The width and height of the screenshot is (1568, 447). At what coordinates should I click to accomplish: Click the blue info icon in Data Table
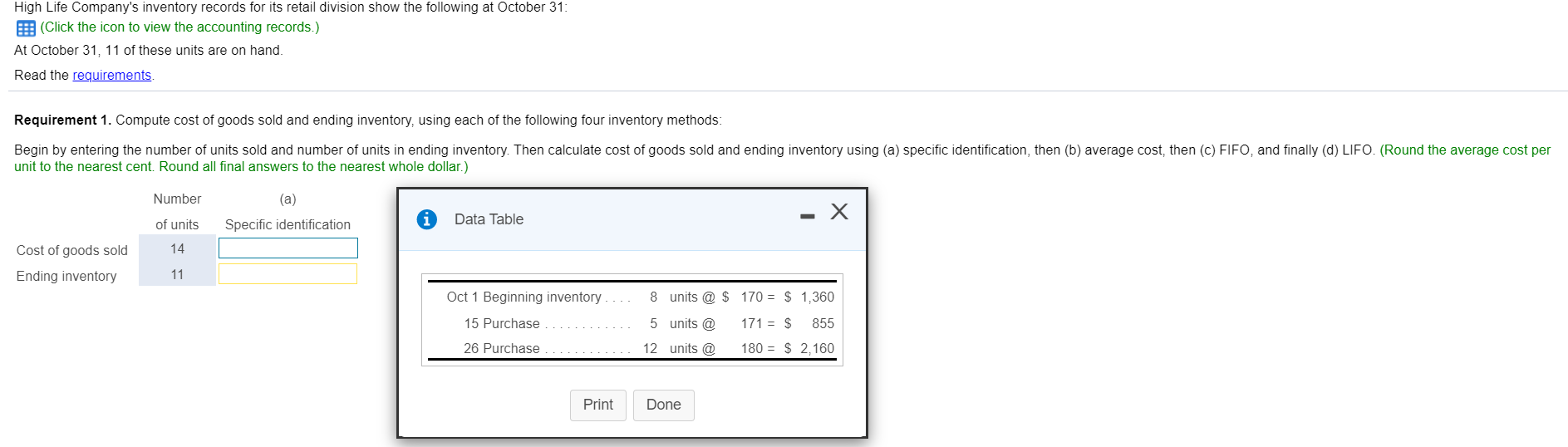[x=427, y=219]
